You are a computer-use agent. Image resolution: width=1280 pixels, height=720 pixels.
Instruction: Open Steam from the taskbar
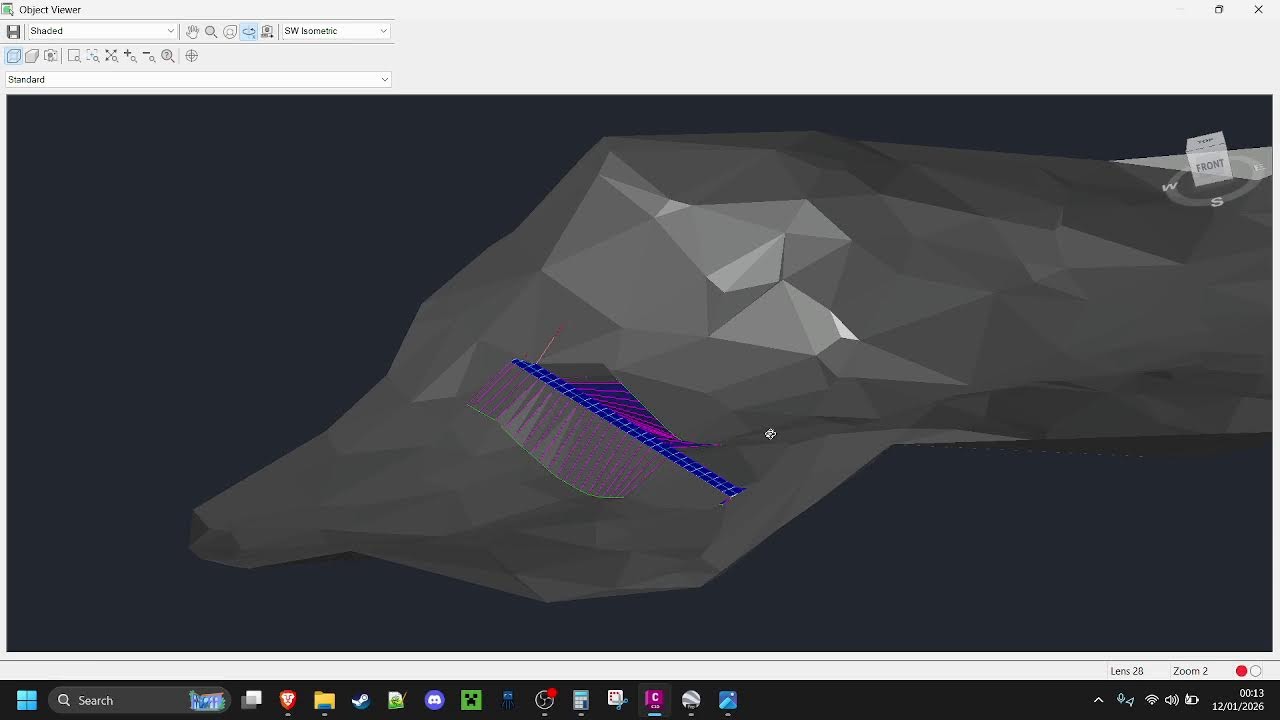(x=361, y=700)
